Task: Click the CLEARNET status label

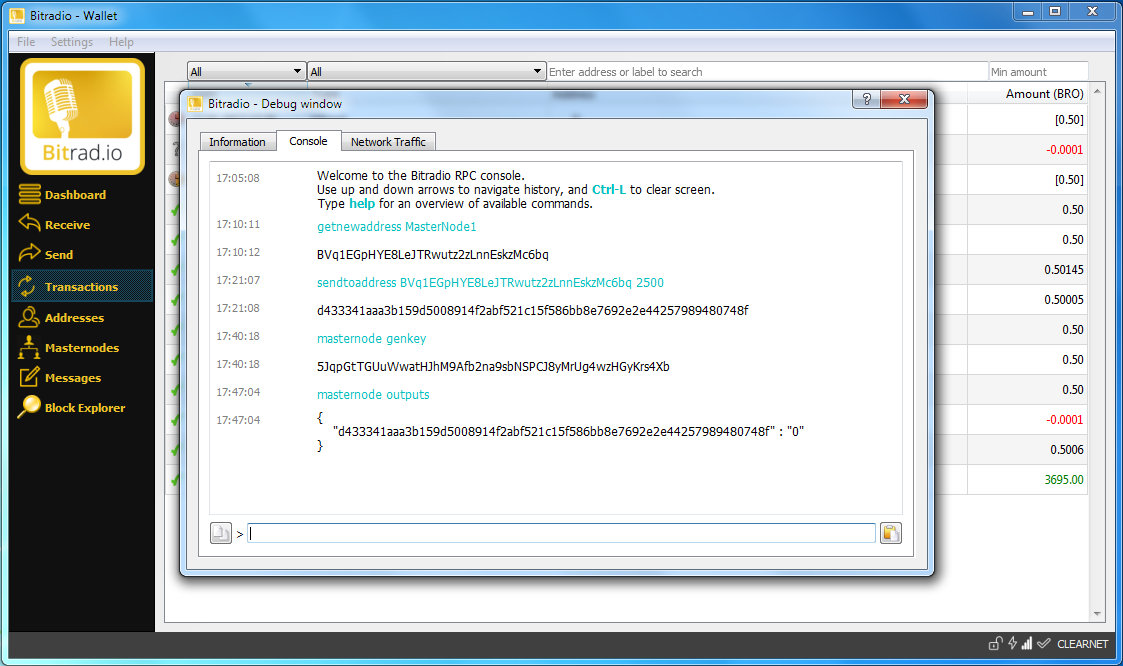Action: (1082, 644)
